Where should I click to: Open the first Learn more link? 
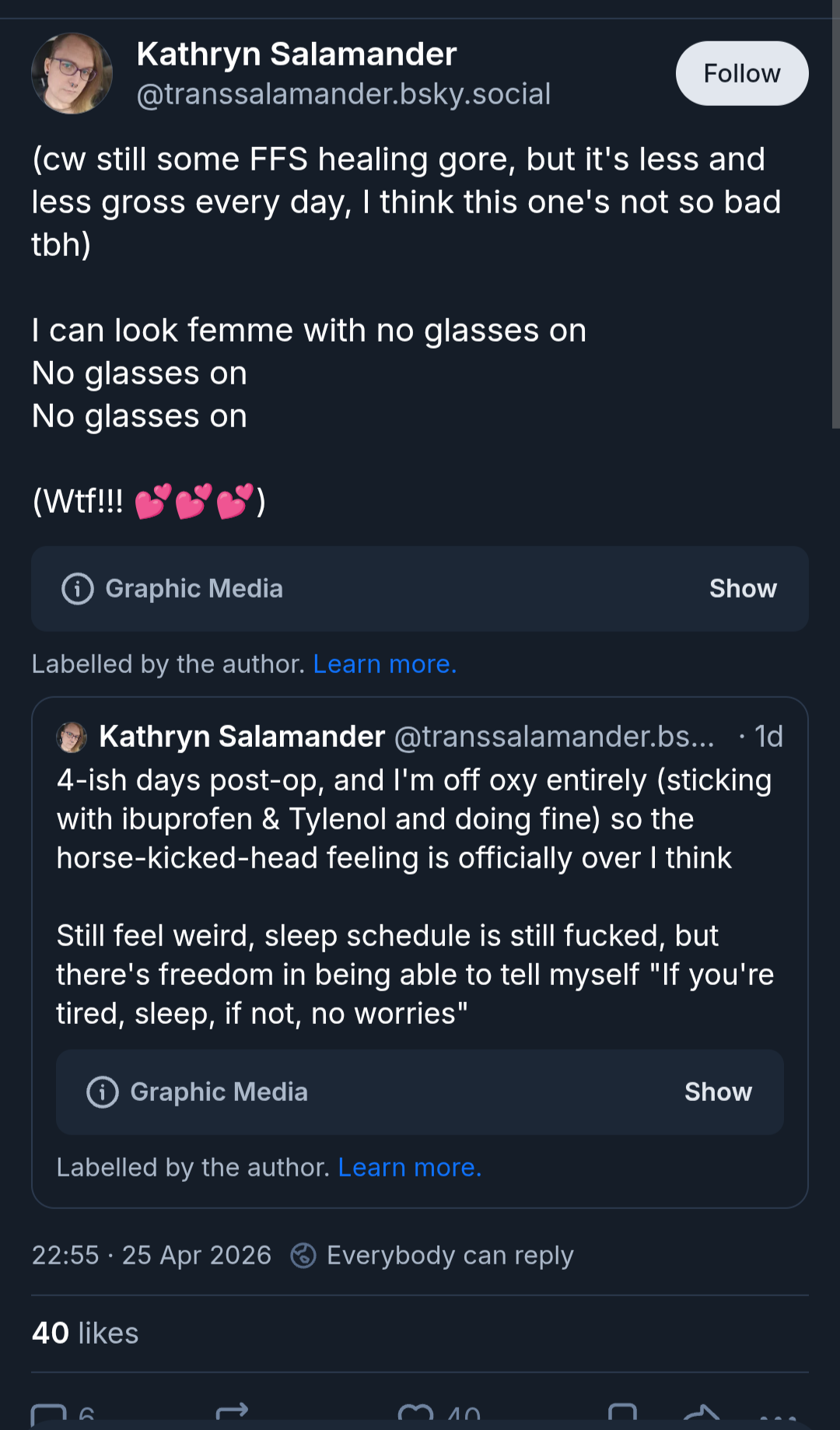pos(385,664)
